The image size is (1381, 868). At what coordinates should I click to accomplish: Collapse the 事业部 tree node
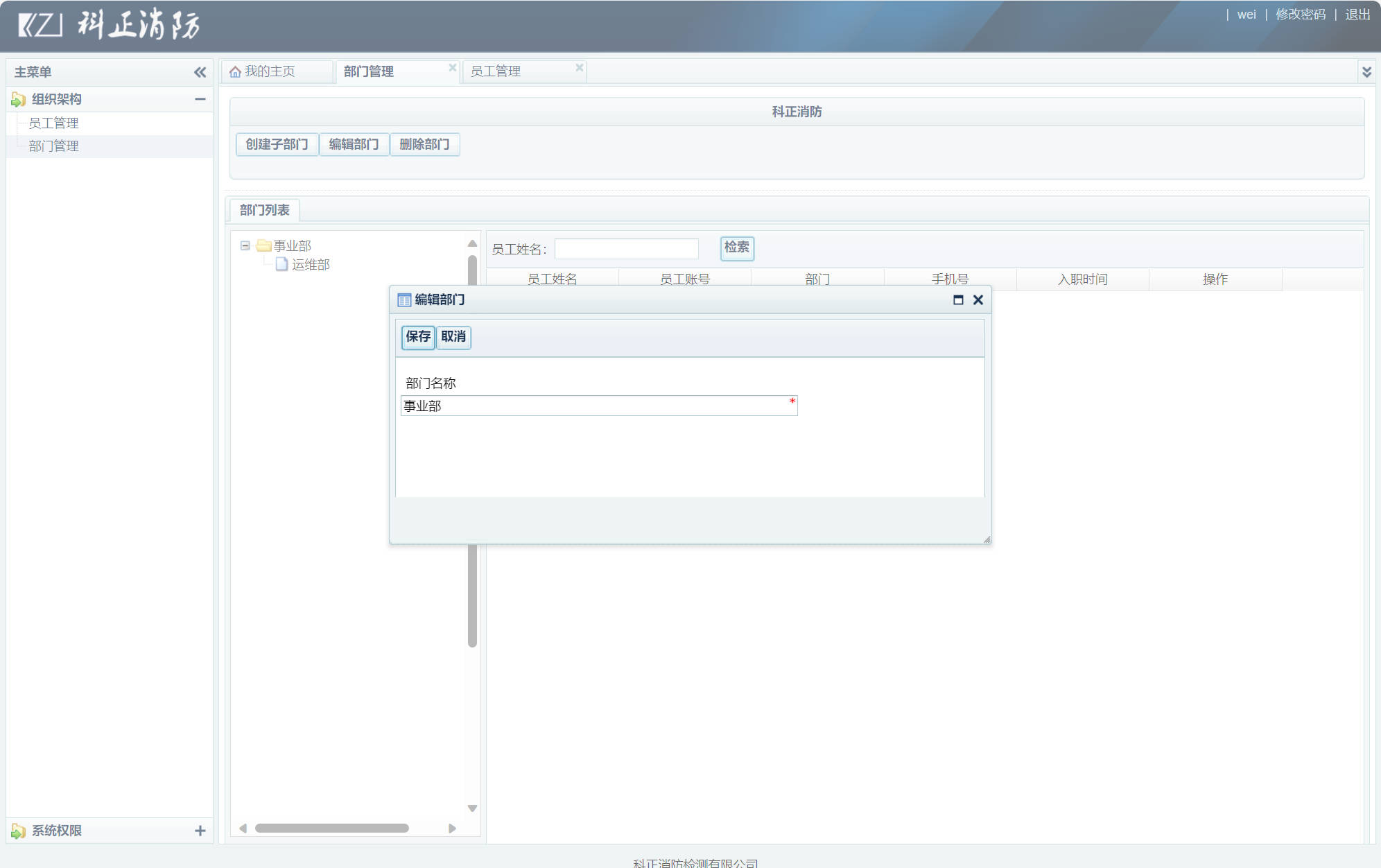pyautogui.click(x=245, y=245)
